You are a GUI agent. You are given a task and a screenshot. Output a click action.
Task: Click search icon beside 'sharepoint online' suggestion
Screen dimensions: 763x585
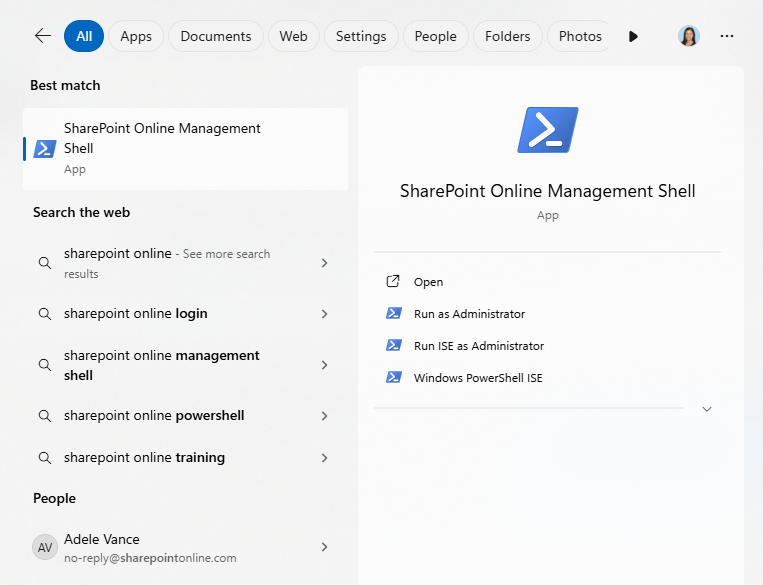click(45, 263)
